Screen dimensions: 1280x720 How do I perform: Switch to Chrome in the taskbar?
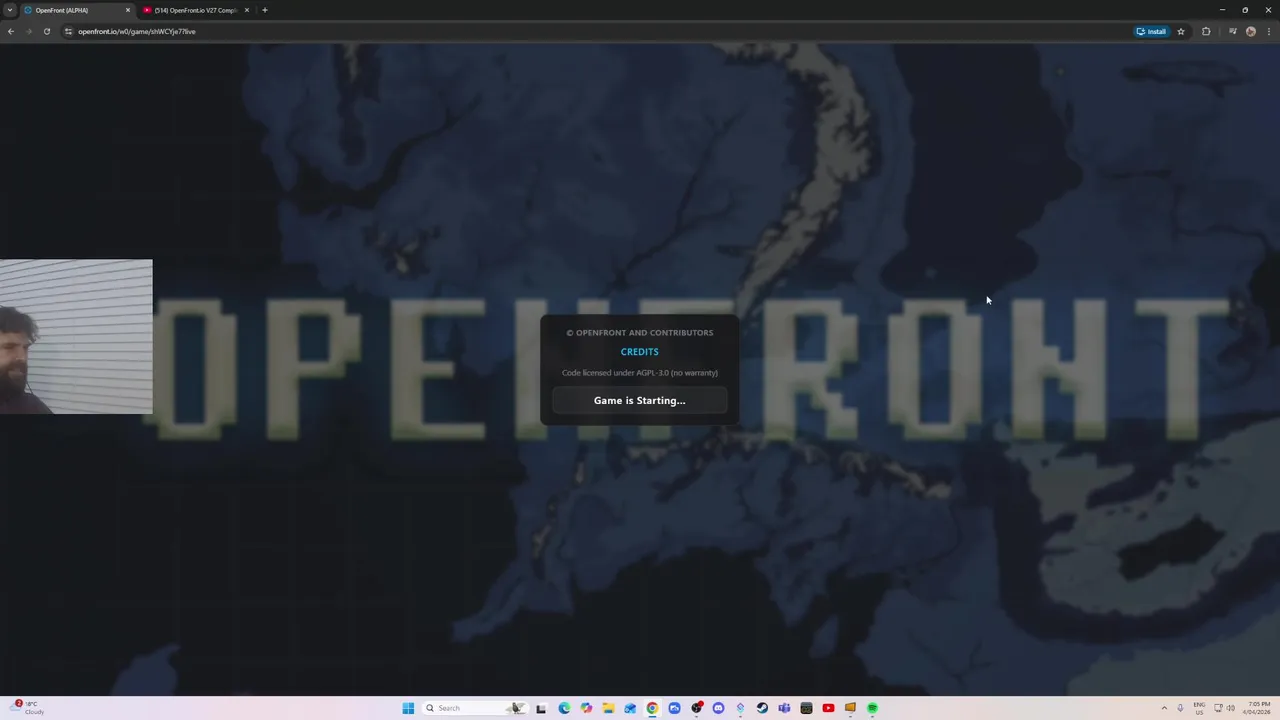click(x=652, y=708)
